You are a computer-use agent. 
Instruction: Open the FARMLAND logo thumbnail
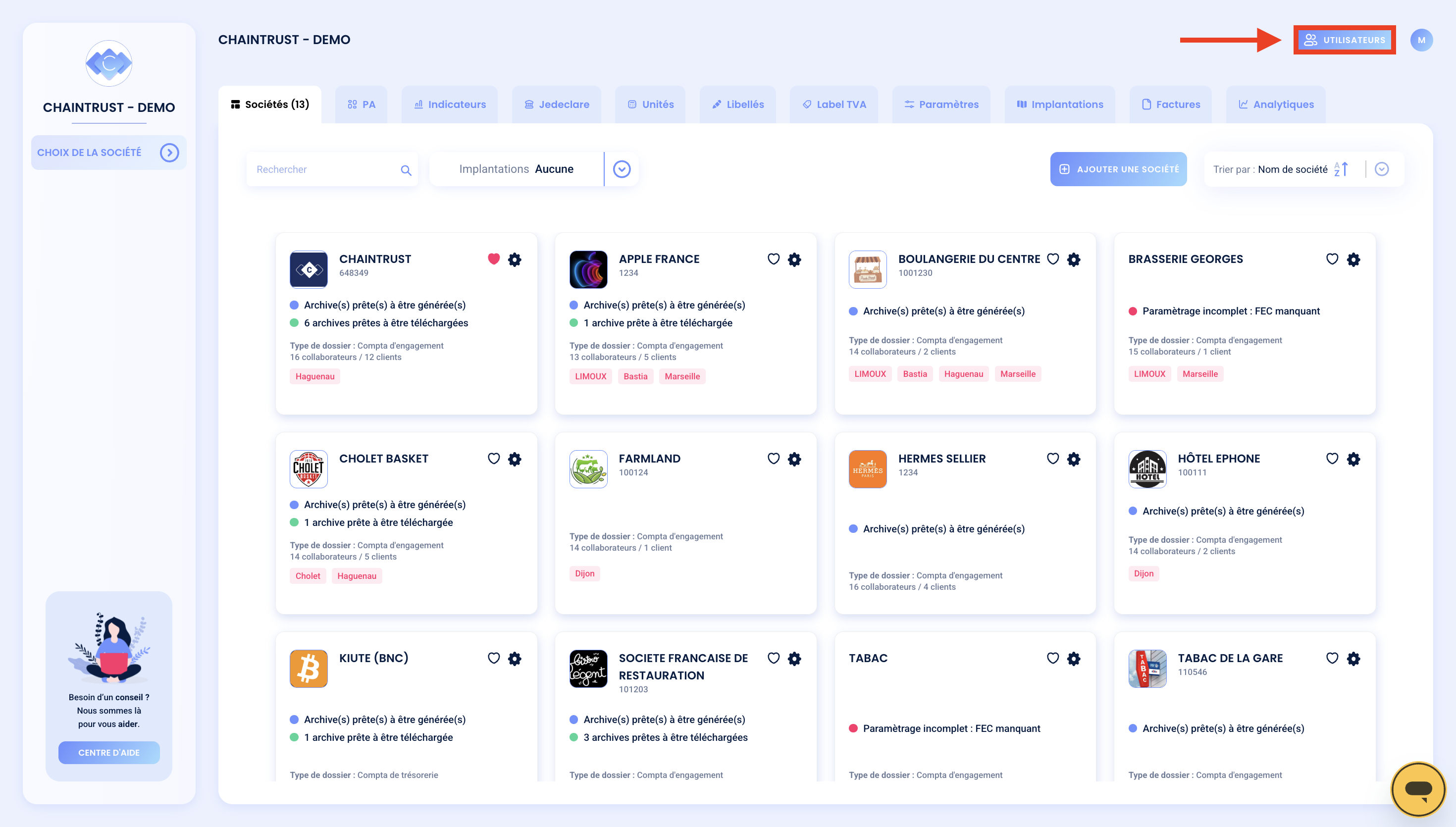588,468
